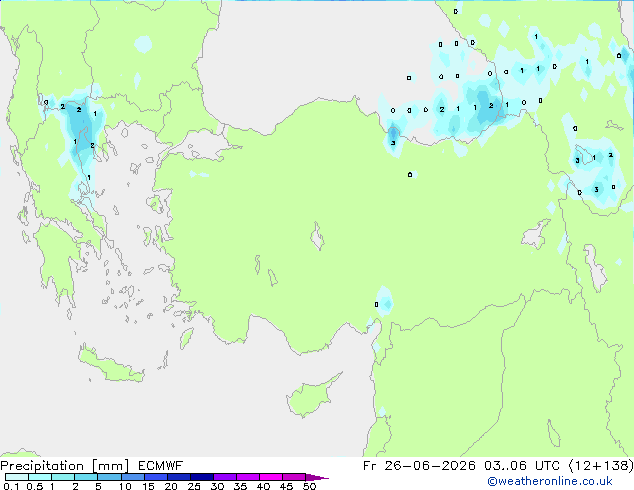Click the '0.1' legend scale value
Screen dimensions: 634x490
click(x=11, y=486)
